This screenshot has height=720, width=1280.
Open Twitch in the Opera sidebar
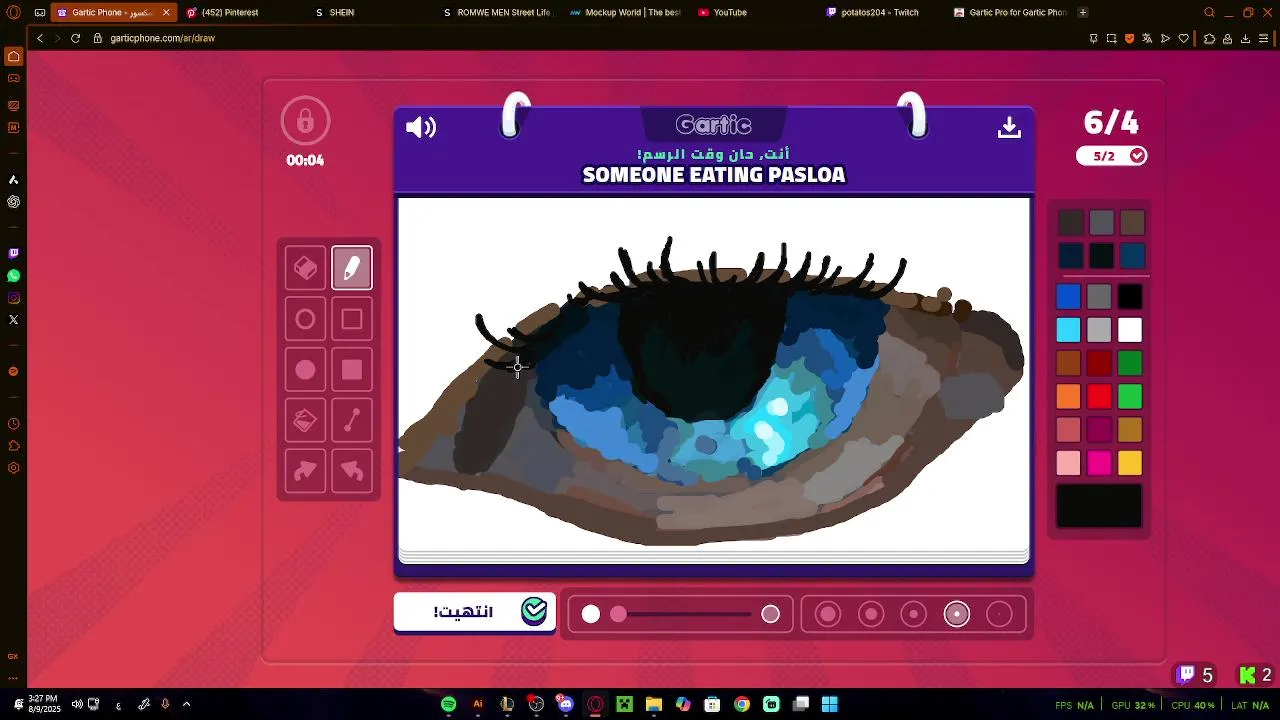pyautogui.click(x=14, y=254)
